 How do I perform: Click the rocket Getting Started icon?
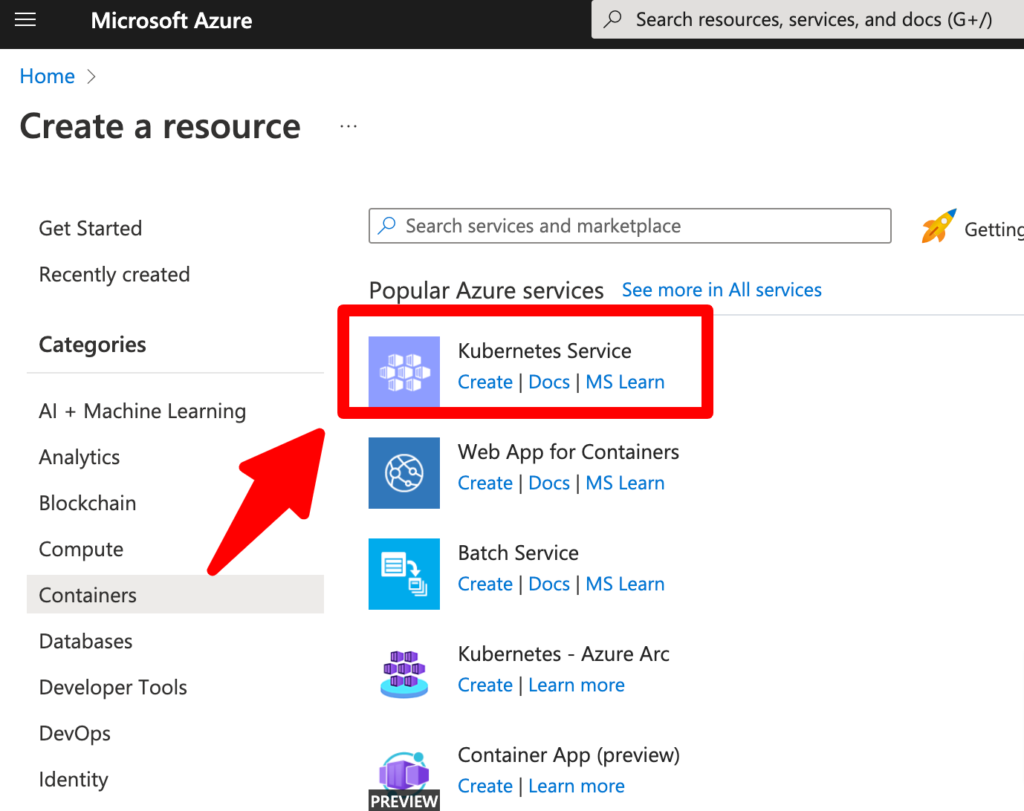tap(938, 227)
